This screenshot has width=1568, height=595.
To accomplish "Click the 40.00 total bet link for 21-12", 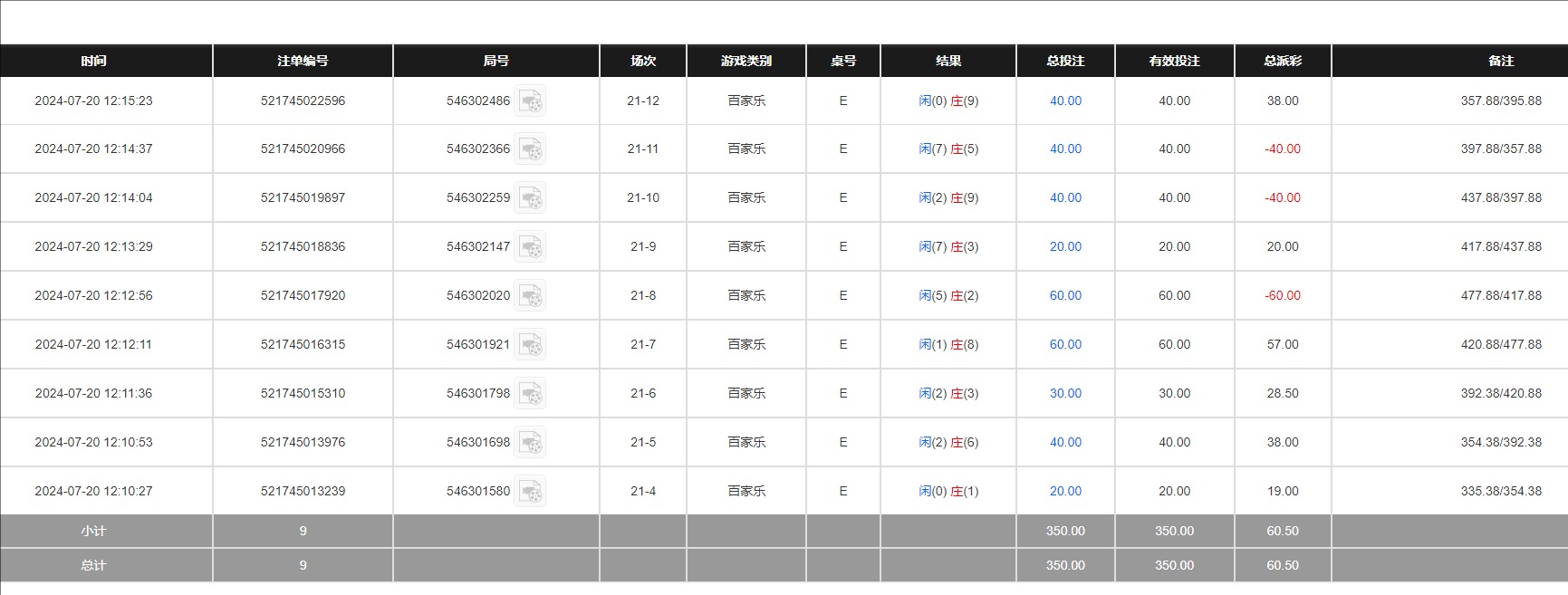I will [x=1065, y=101].
